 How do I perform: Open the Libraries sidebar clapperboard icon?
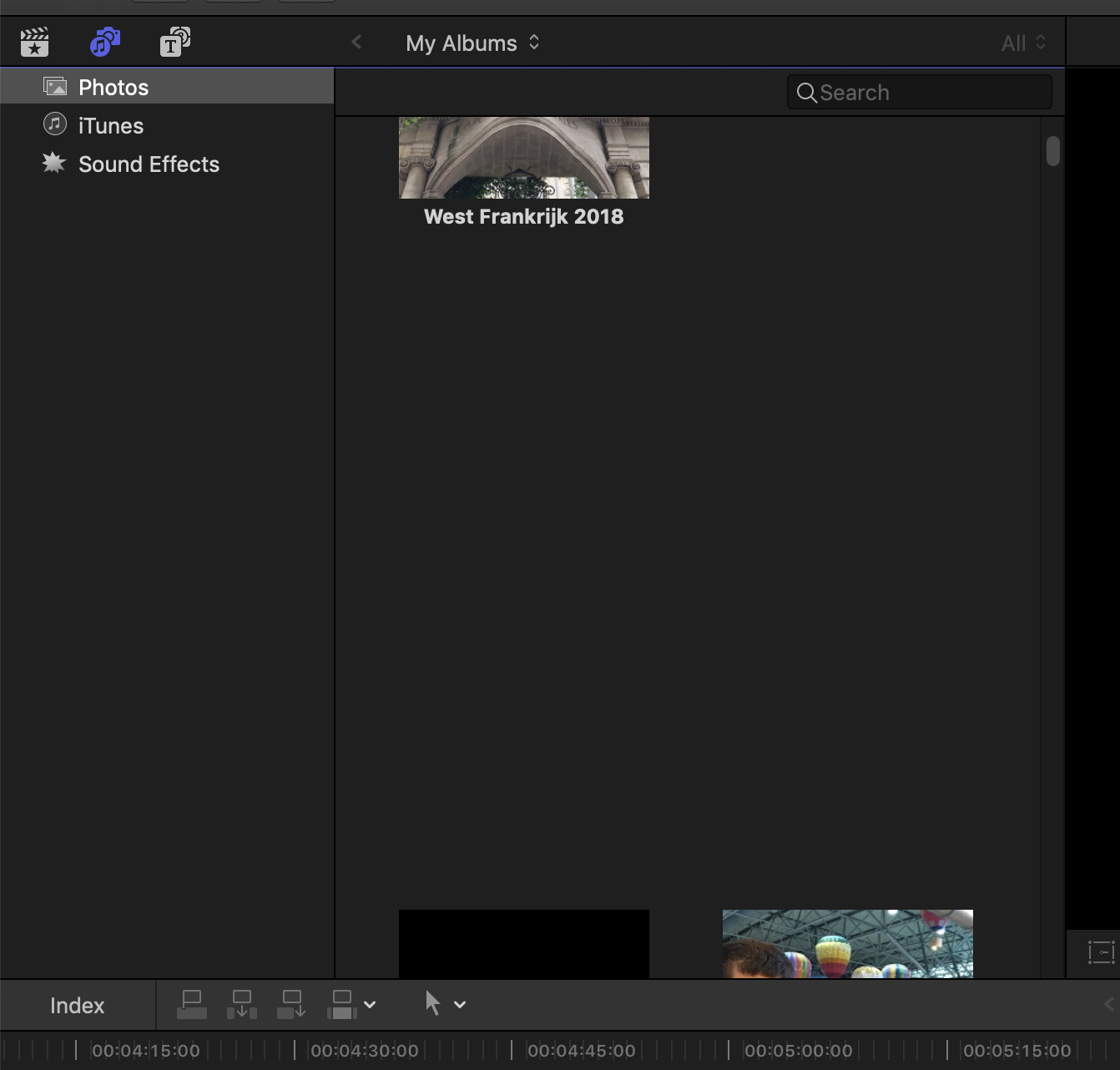pyautogui.click(x=35, y=43)
